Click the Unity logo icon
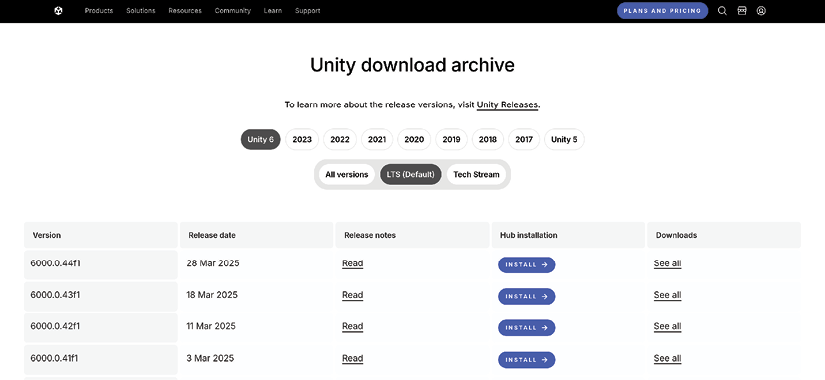 [58, 11]
